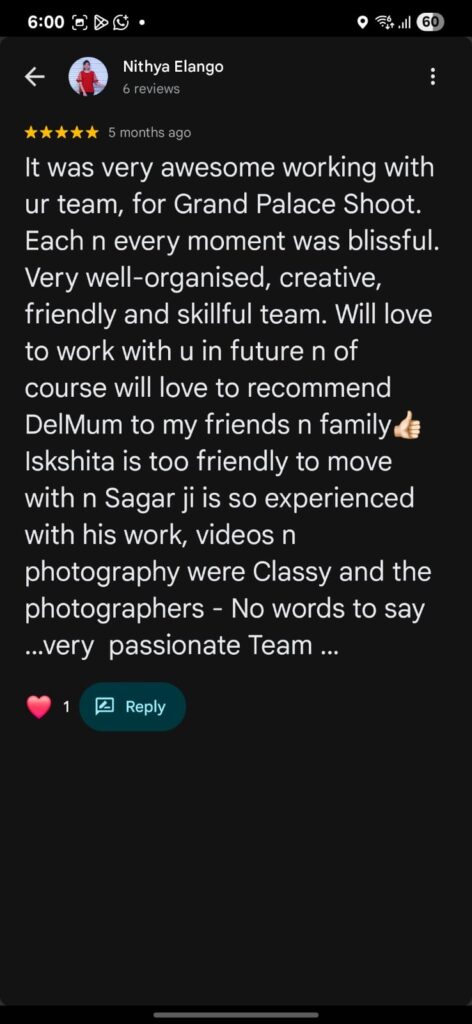Tap the five-star rating row
The height and width of the screenshot is (1024, 472).
pos(61,133)
